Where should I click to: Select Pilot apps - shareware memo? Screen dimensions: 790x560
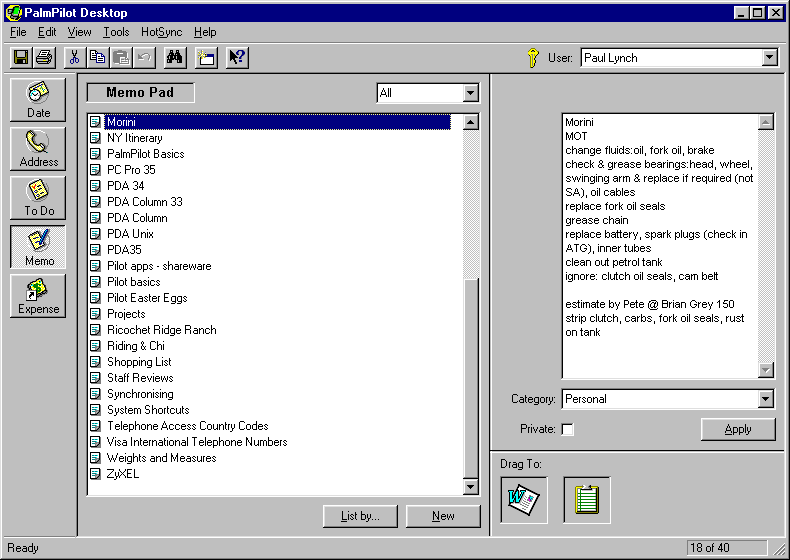(159, 266)
